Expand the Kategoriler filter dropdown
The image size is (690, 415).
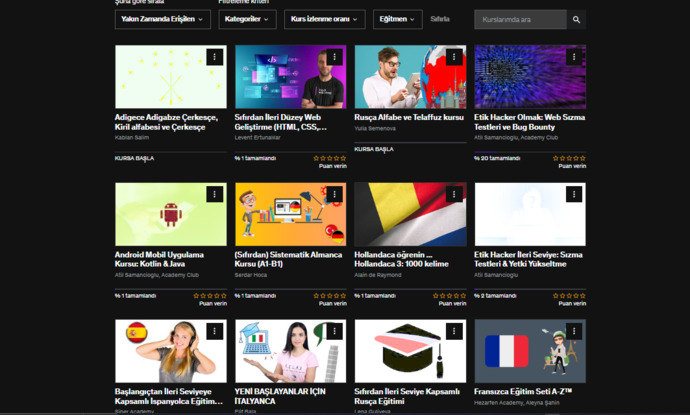coord(247,19)
